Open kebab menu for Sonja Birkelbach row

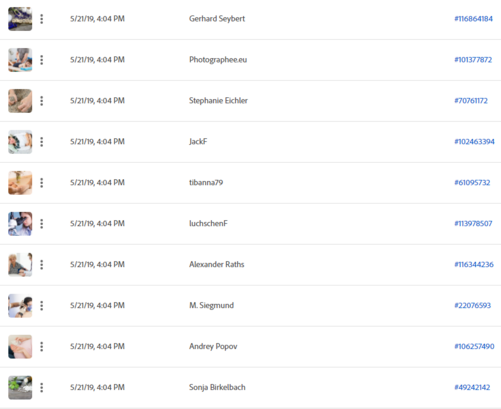[42, 388]
